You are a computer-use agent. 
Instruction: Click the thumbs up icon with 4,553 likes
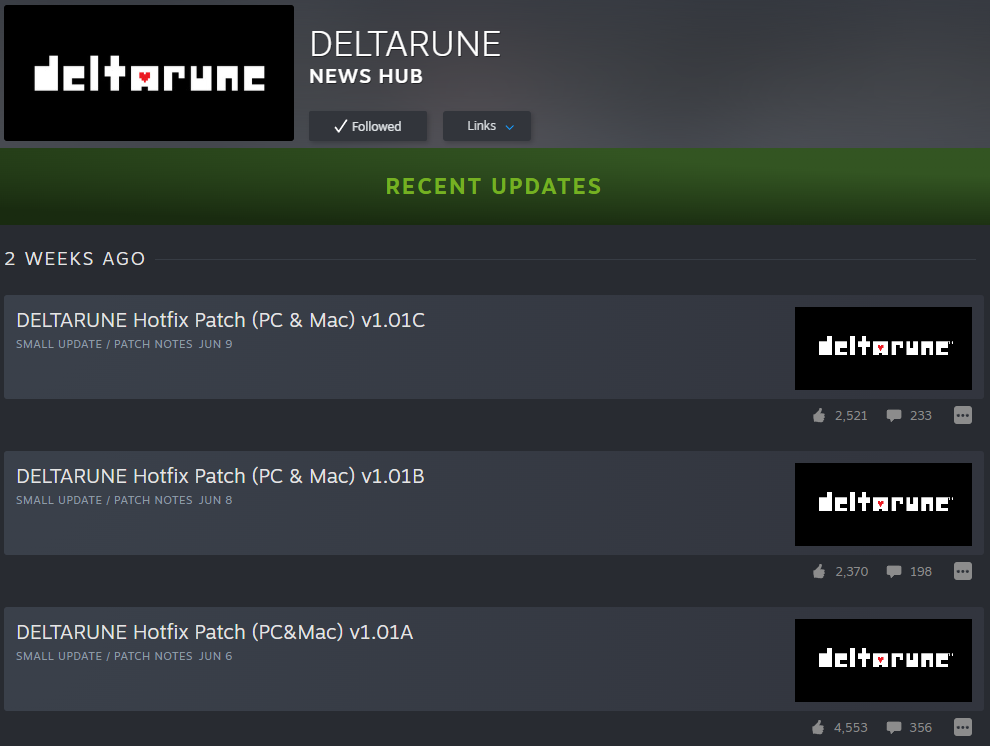(818, 727)
